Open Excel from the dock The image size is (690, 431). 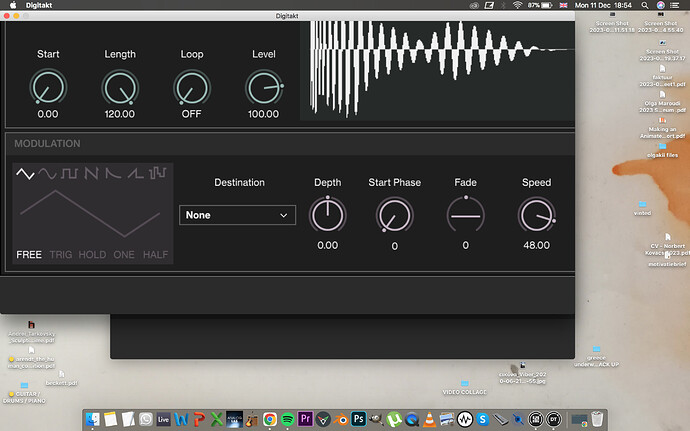click(217, 419)
